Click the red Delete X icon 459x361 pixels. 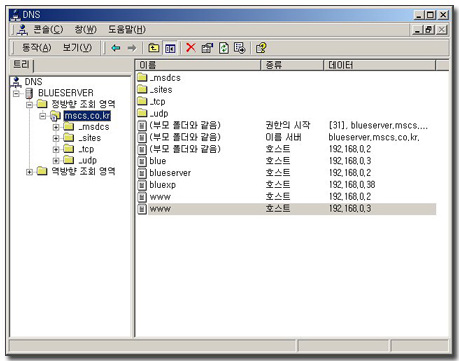[191, 48]
